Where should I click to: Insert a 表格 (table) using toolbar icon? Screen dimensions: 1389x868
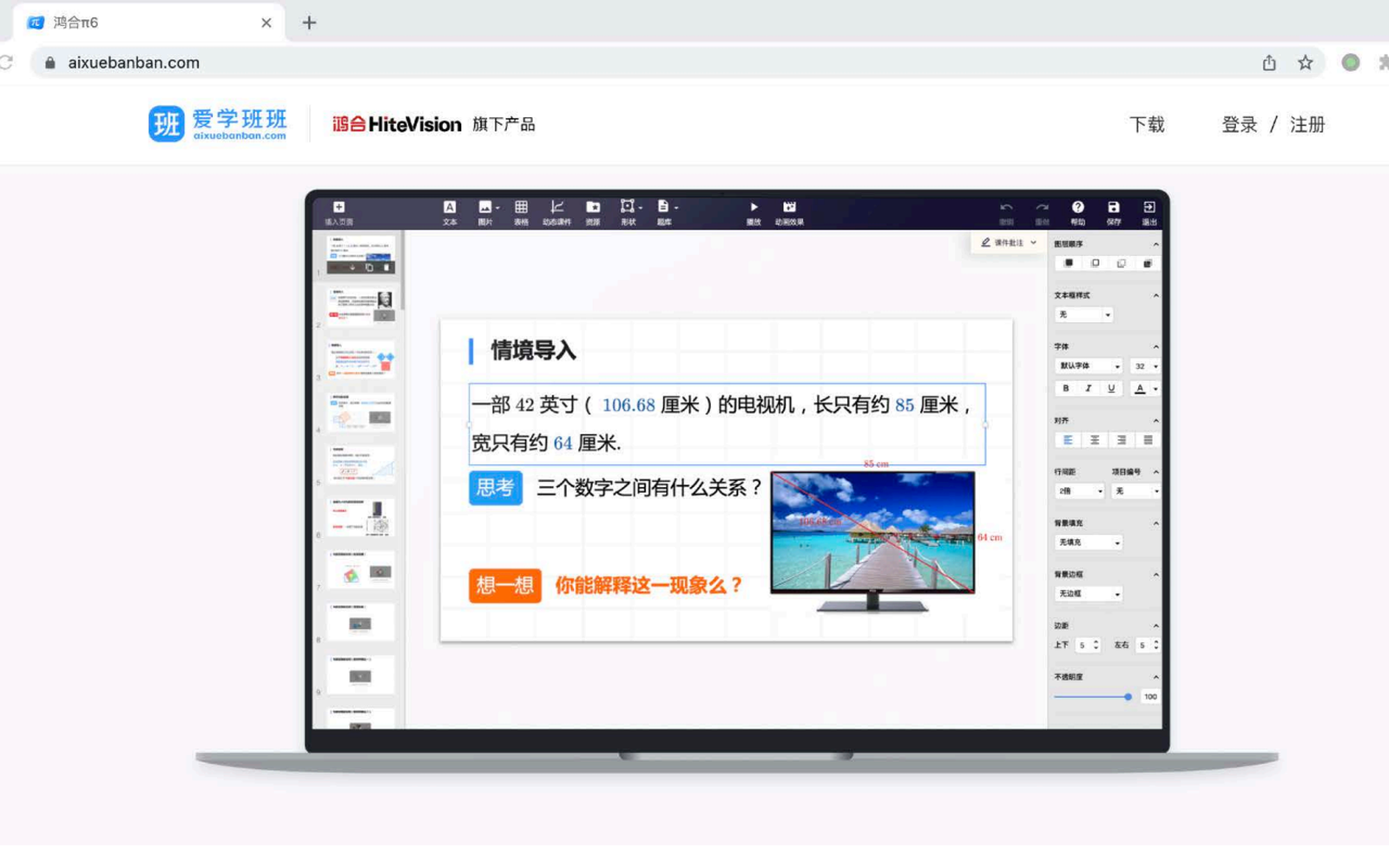[x=521, y=211]
